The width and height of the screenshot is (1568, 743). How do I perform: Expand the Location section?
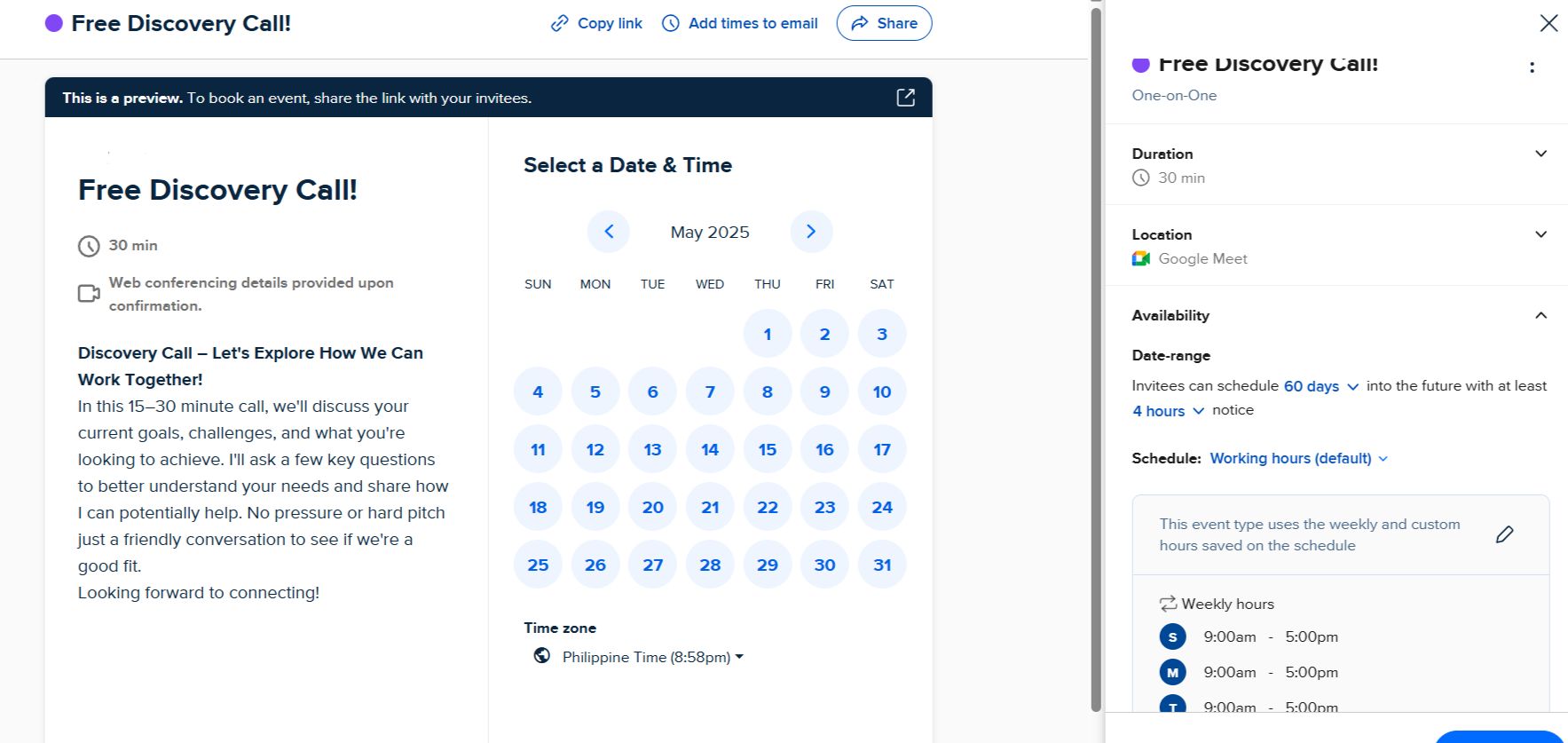(1540, 234)
